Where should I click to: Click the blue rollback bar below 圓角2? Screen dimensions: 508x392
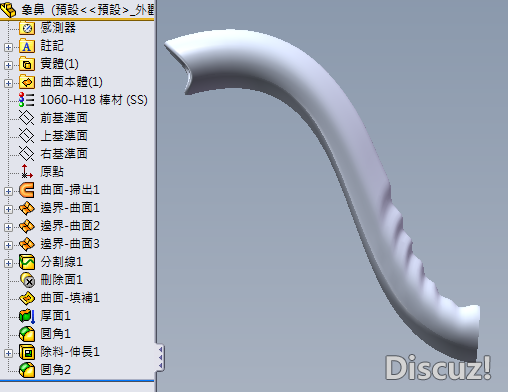click(x=77, y=380)
